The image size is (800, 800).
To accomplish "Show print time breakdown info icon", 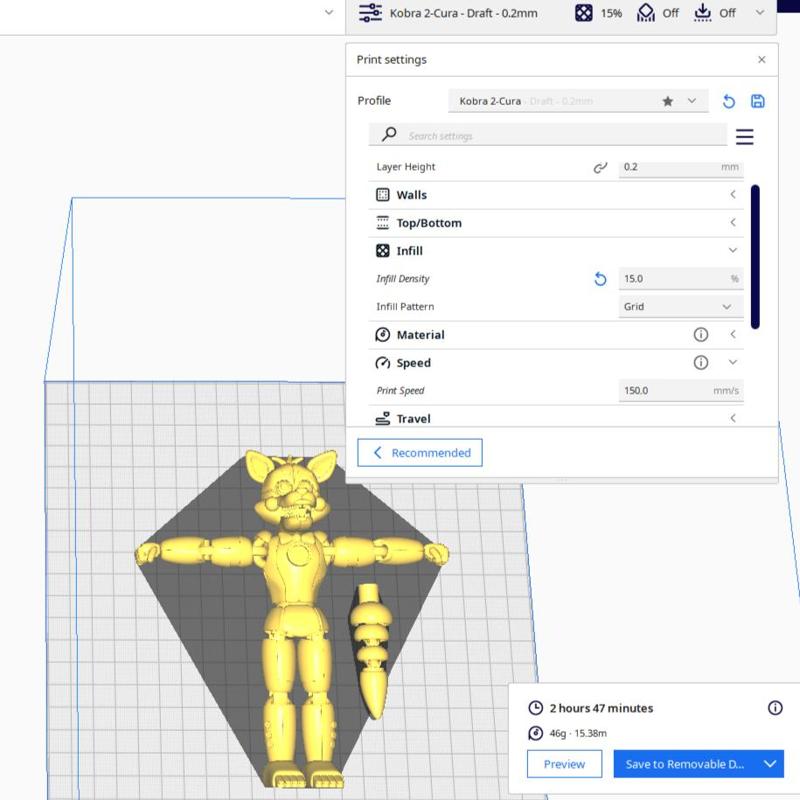I will pyautogui.click(x=775, y=708).
